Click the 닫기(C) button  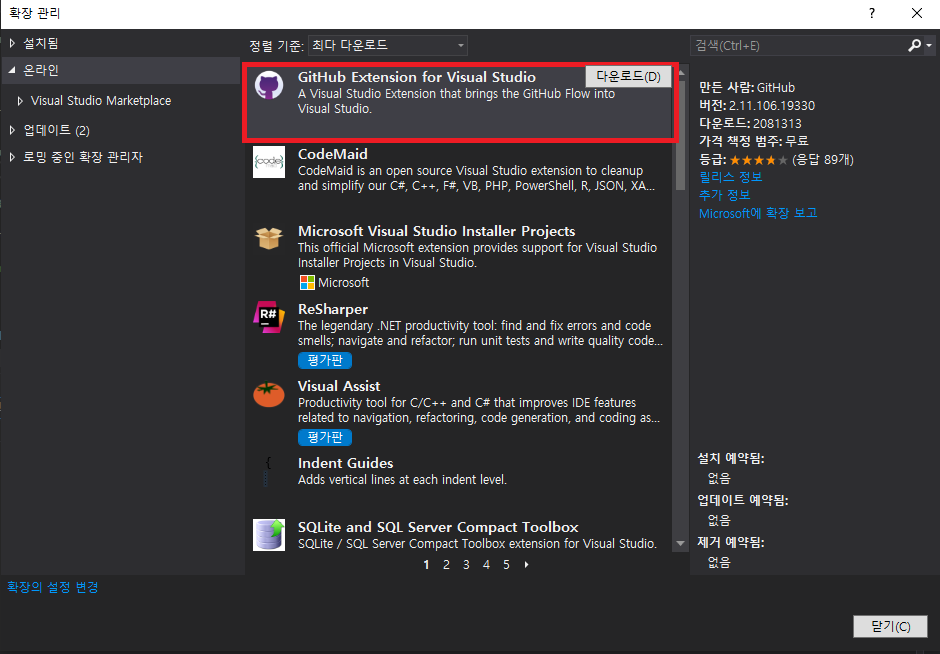click(x=890, y=626)
